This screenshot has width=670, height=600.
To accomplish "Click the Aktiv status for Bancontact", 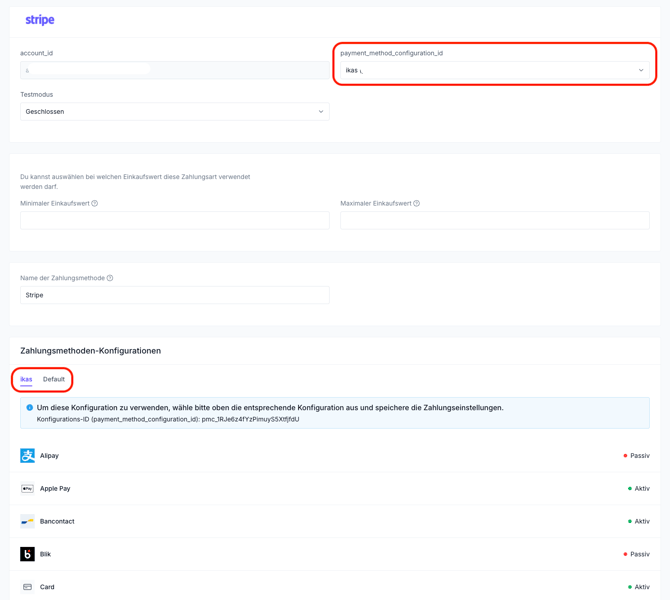I will point(638,521).
